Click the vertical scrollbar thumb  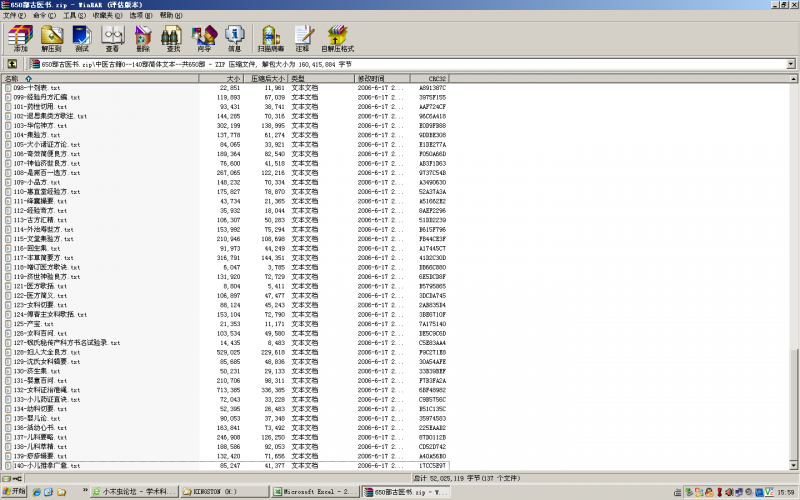(x=793, y=405)
